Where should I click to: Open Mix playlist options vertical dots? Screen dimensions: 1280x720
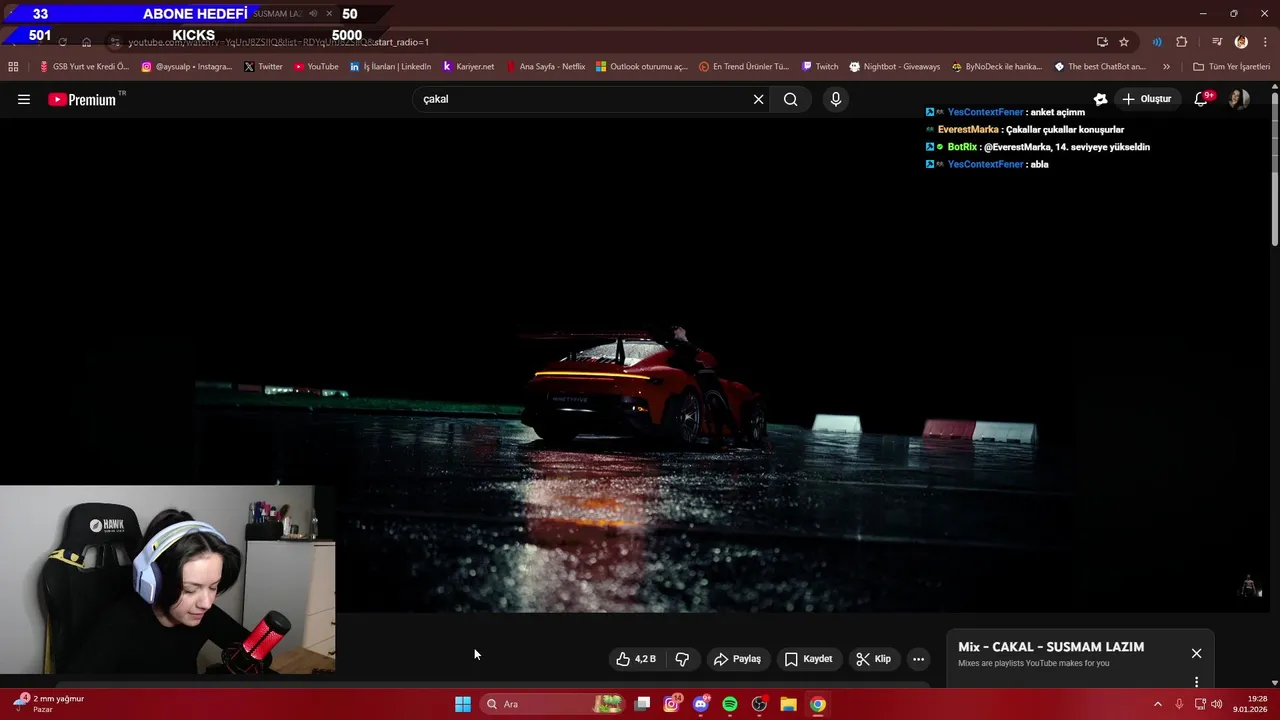[1196, 682]
